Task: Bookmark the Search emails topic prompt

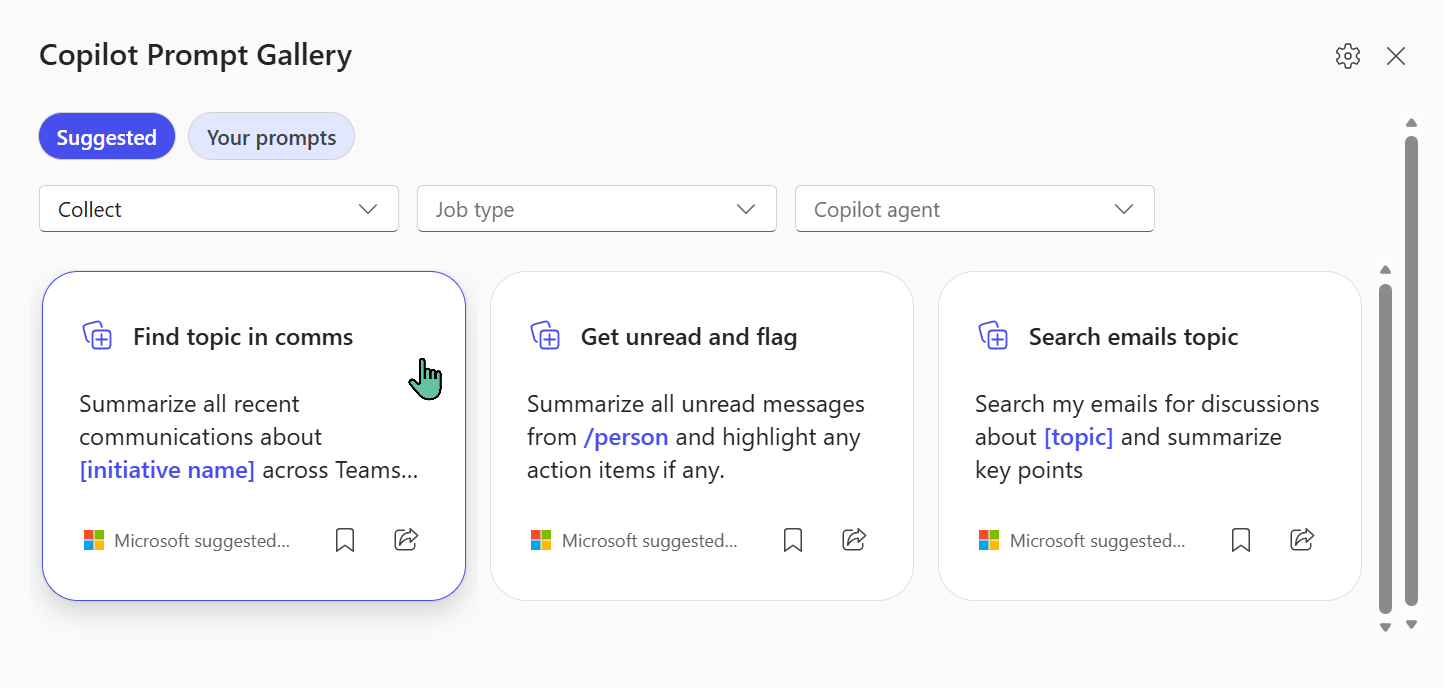Action: tap(1241, 540)
